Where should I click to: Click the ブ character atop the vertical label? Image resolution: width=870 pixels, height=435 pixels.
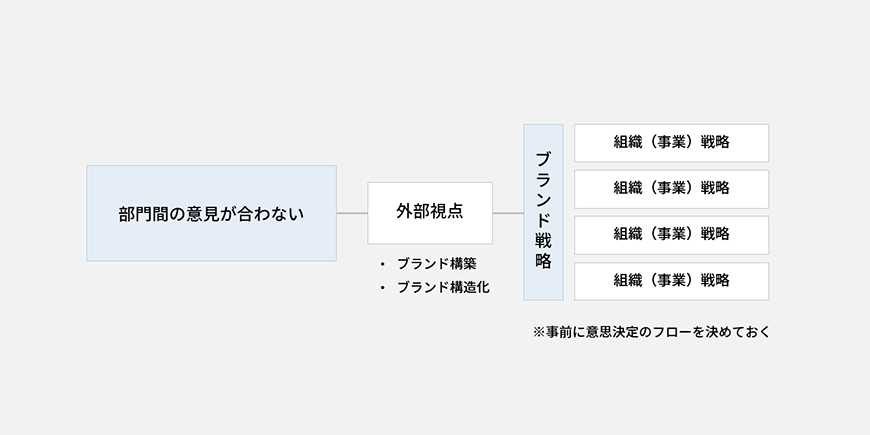coord(543,159)
